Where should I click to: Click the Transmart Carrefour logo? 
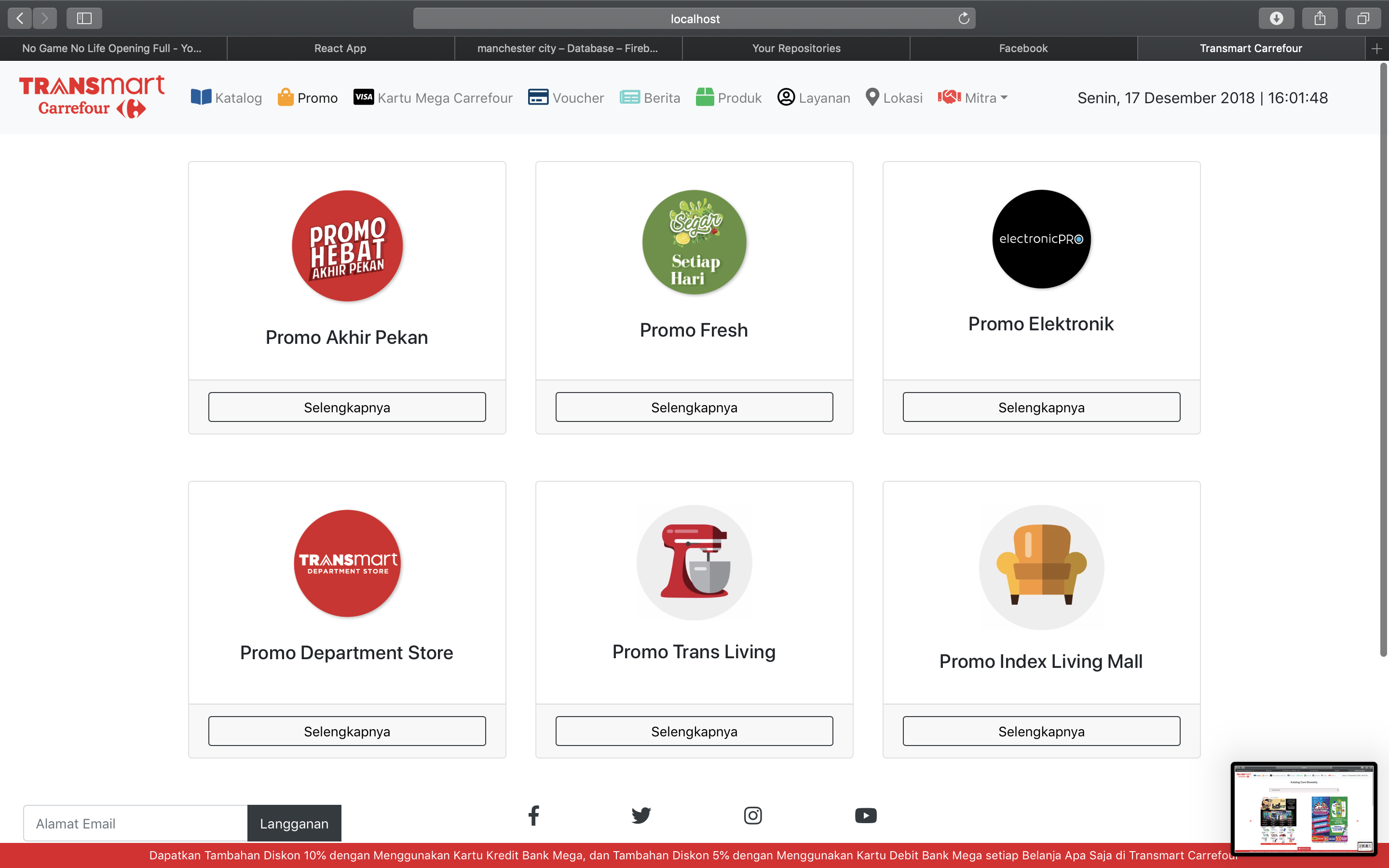tap(92, 96)
